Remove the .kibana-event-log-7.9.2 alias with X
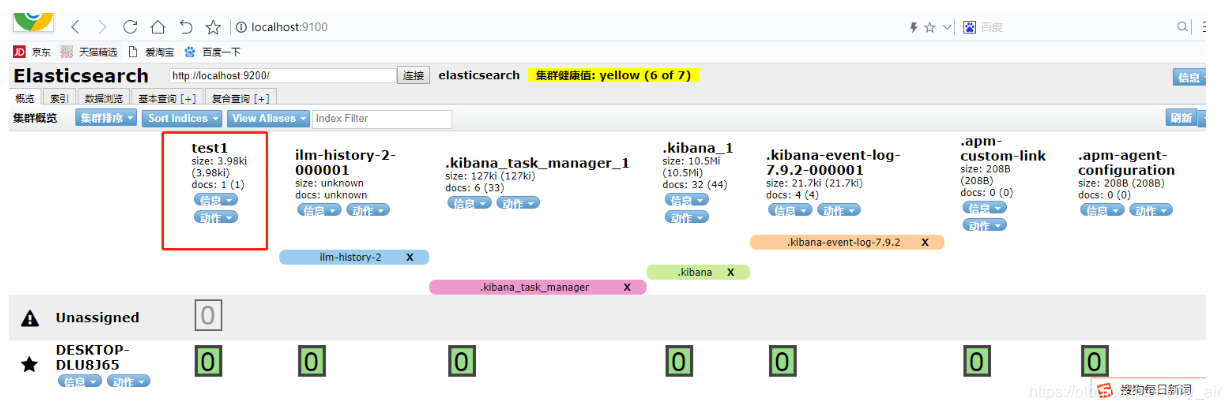This screenshot has width=1232, height=410. (925, 242)
